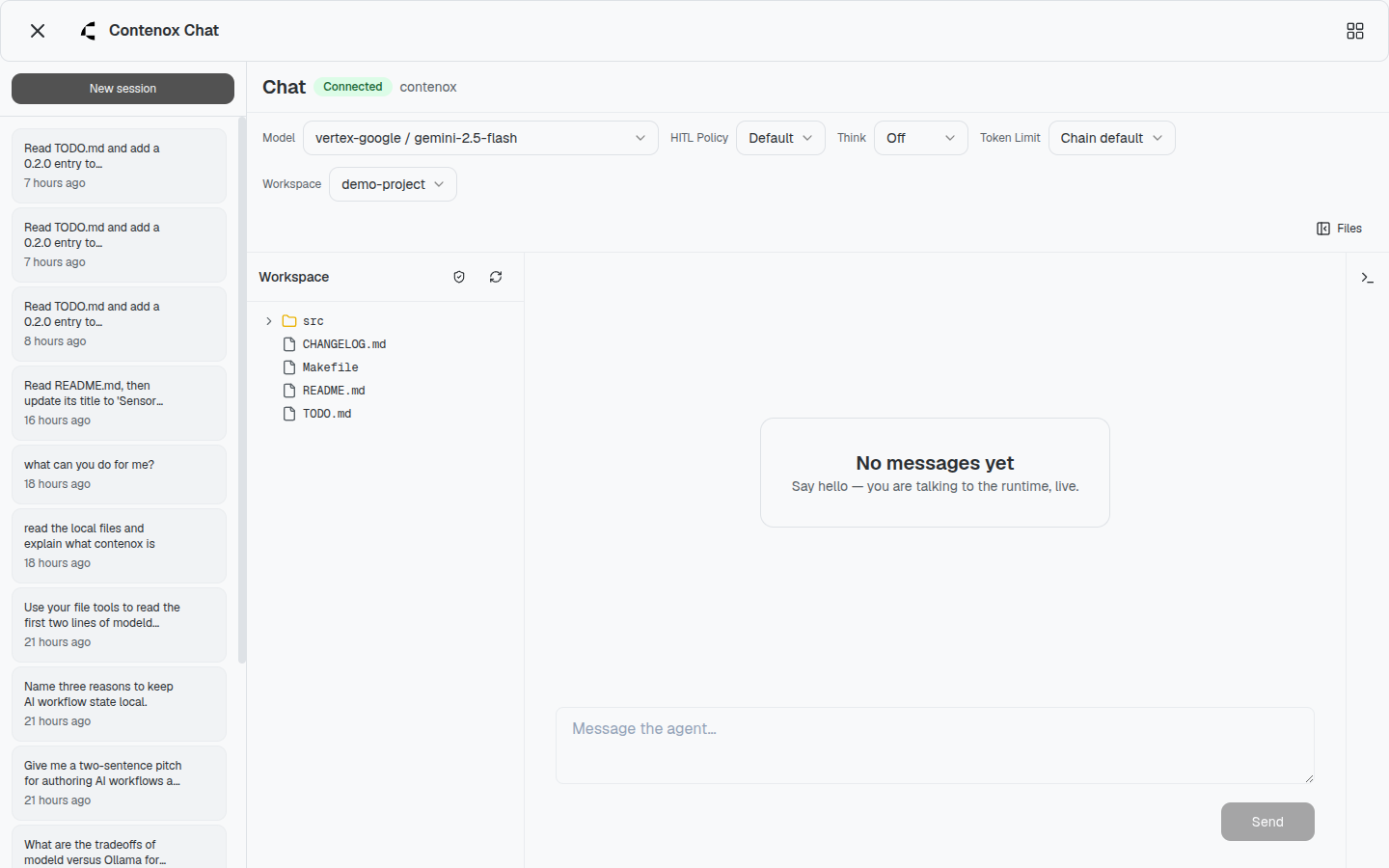Open the 'read the local files' session
The width and height of the screenshot is (1389, 868).
(119, 546)
